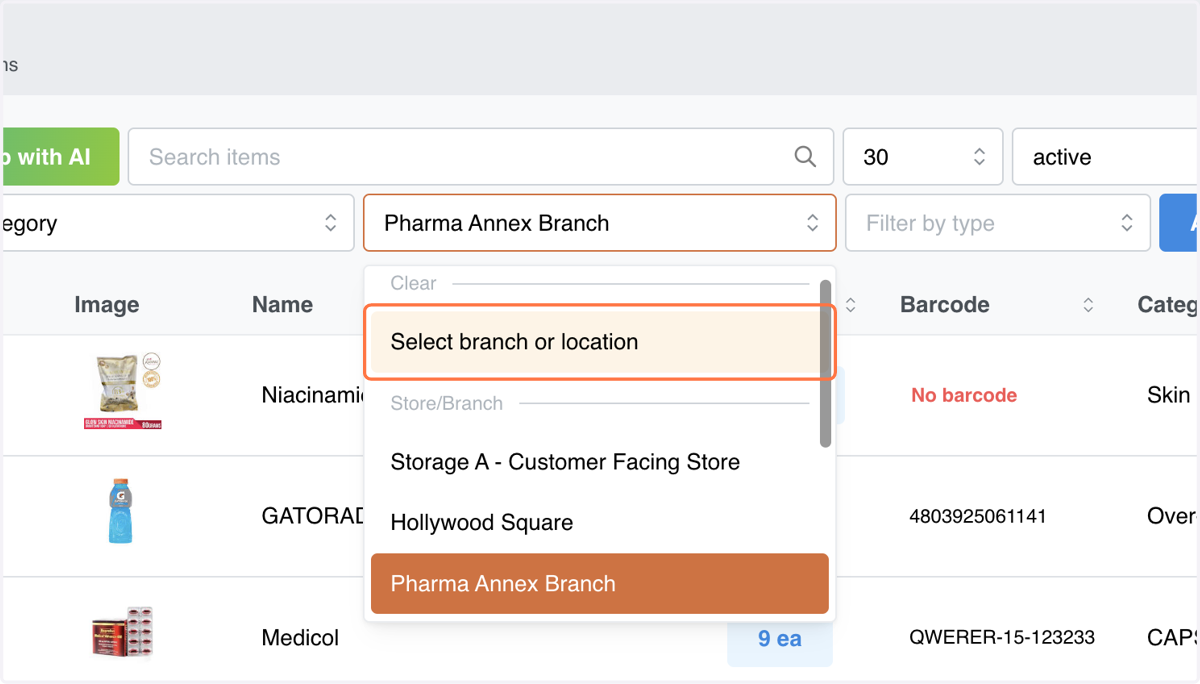The width and height of the screenshot is (1200, 684).
Task: Select Hollywood Square branch option
Action: [600, 523]
